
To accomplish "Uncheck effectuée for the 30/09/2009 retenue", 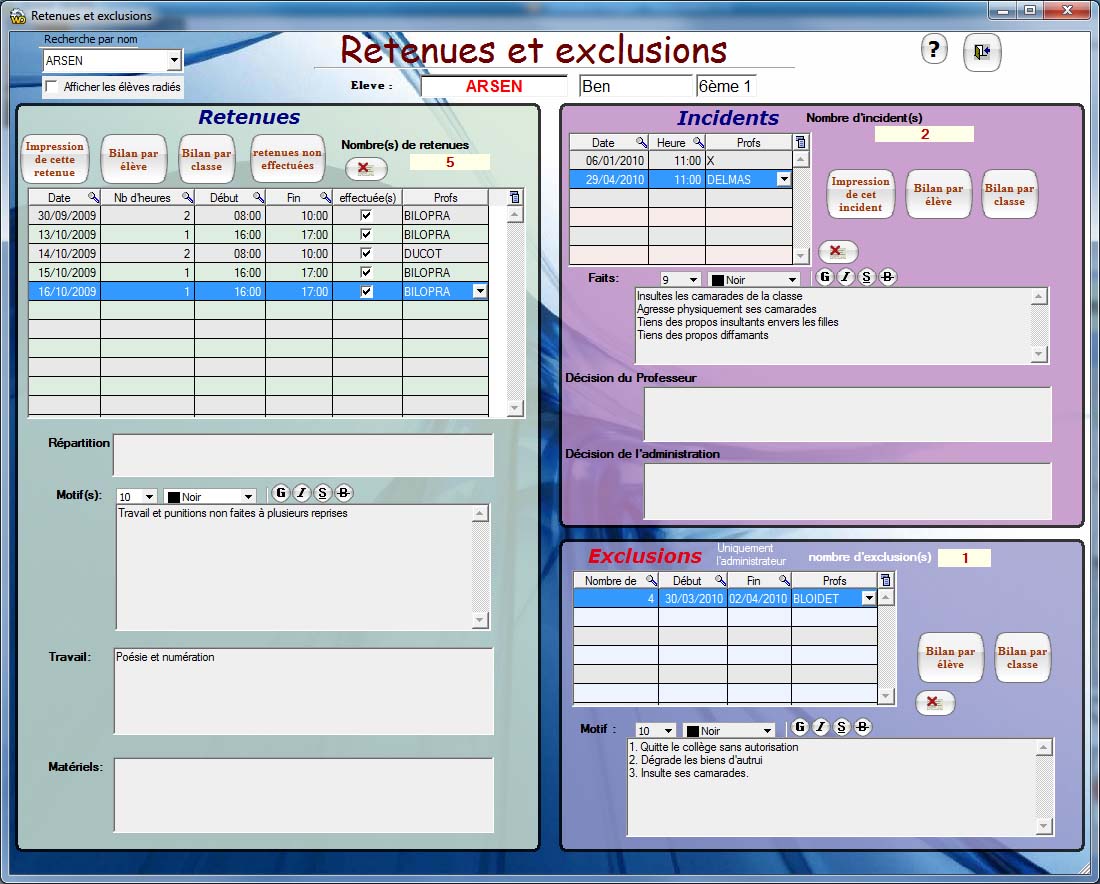I will pyautogui.click(x=366, y=216).
